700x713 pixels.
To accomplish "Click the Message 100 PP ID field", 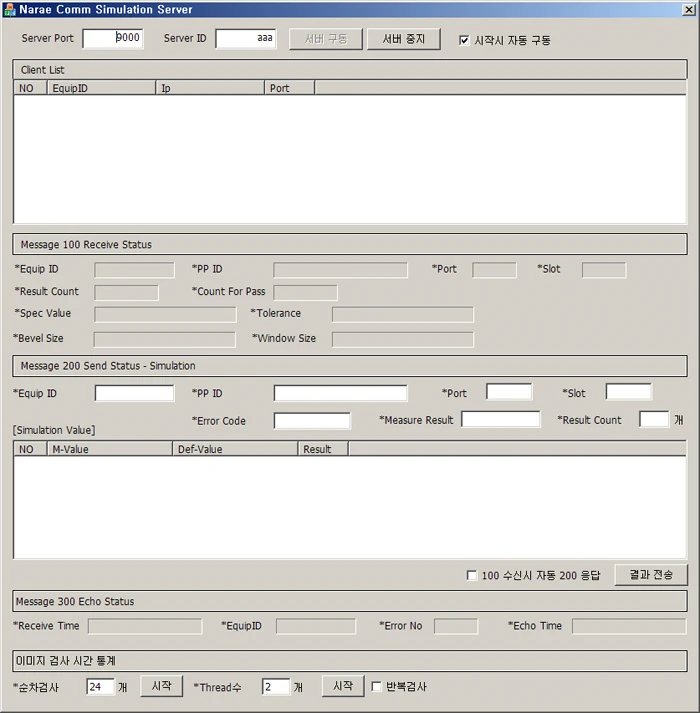I will tap(340, 270).
